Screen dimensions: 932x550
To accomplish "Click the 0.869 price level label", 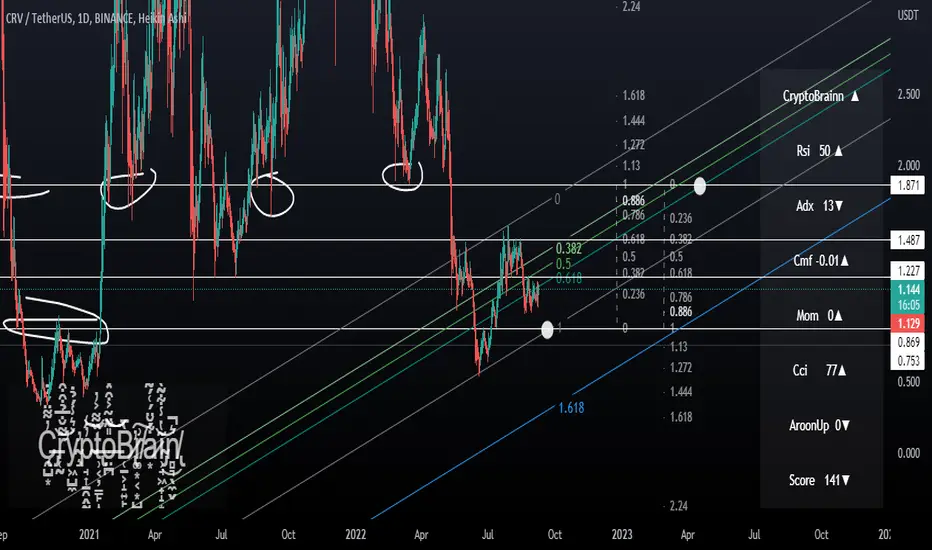I will point(908,342).
